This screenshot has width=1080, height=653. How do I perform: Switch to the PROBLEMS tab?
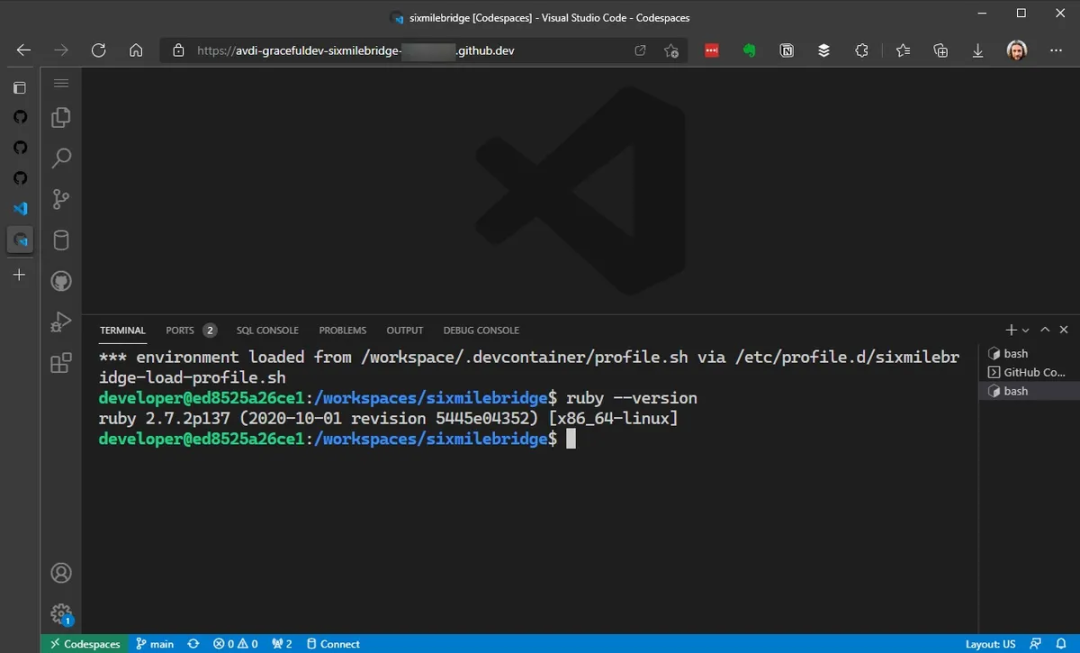[342, 331]
